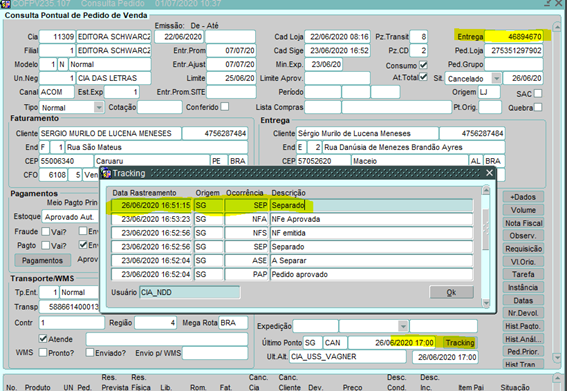
Task: Click the Origem field LJ
Action: (489, 92)
